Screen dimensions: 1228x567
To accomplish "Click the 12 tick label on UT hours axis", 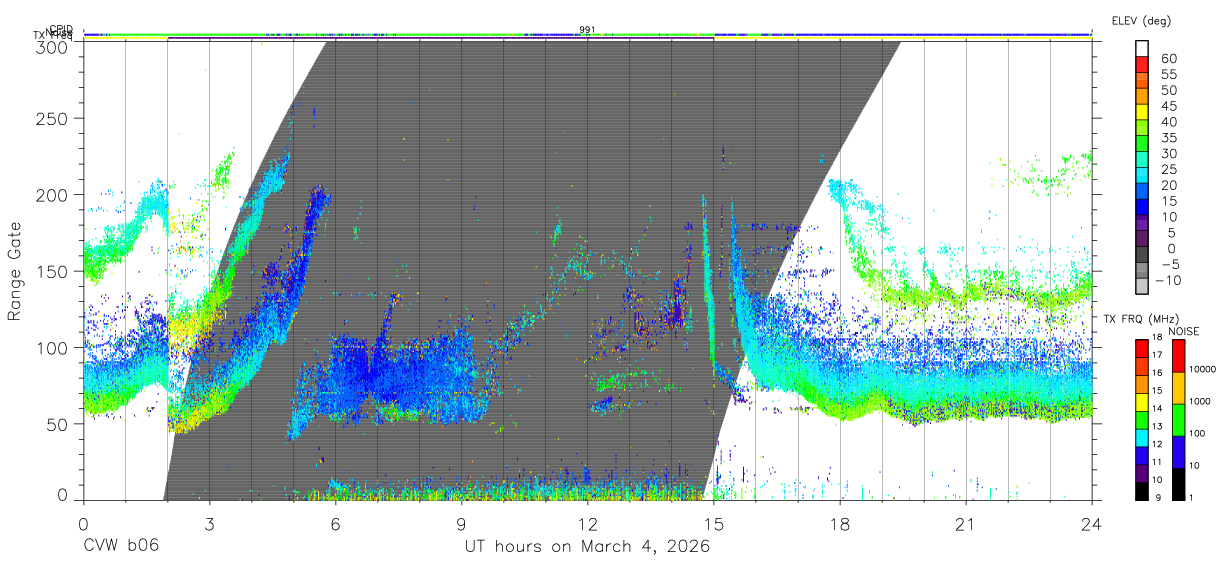I will [587, 524].
